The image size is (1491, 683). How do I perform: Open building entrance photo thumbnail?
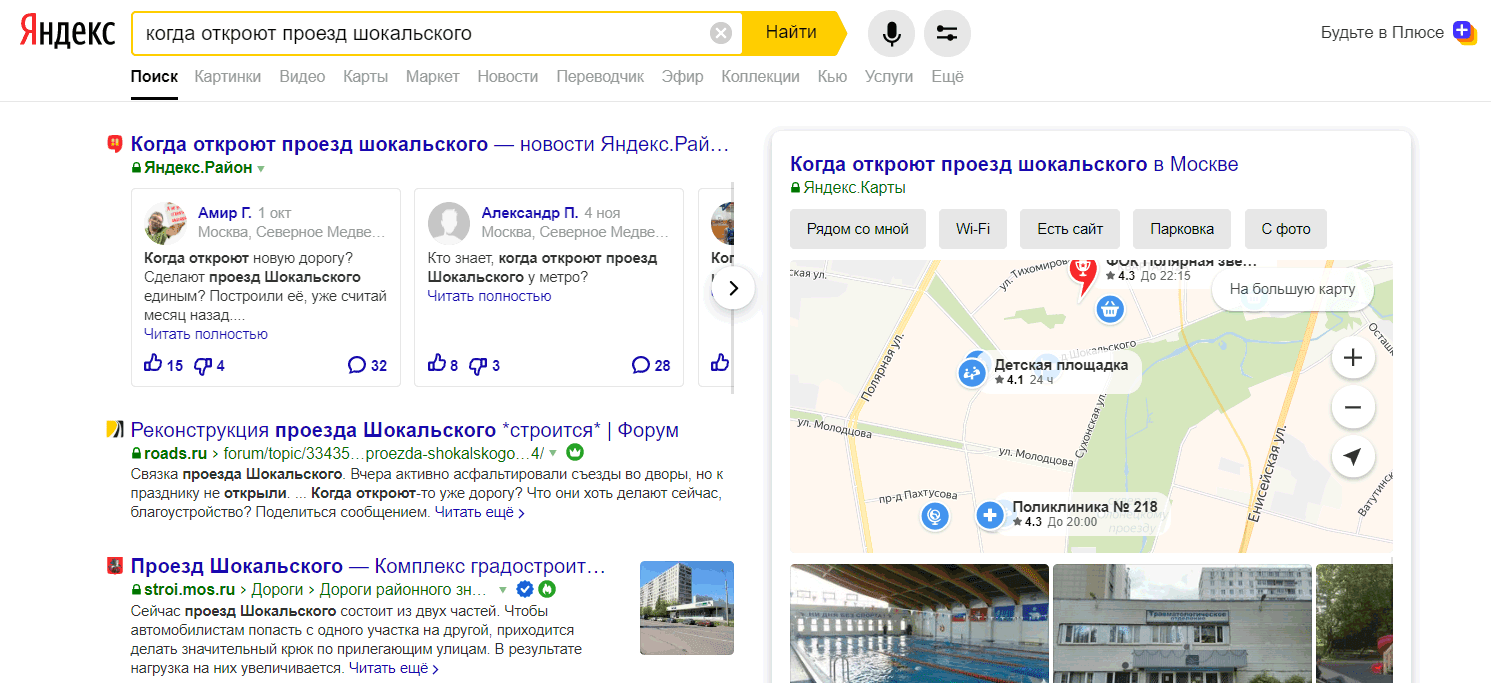(1182, 623)
